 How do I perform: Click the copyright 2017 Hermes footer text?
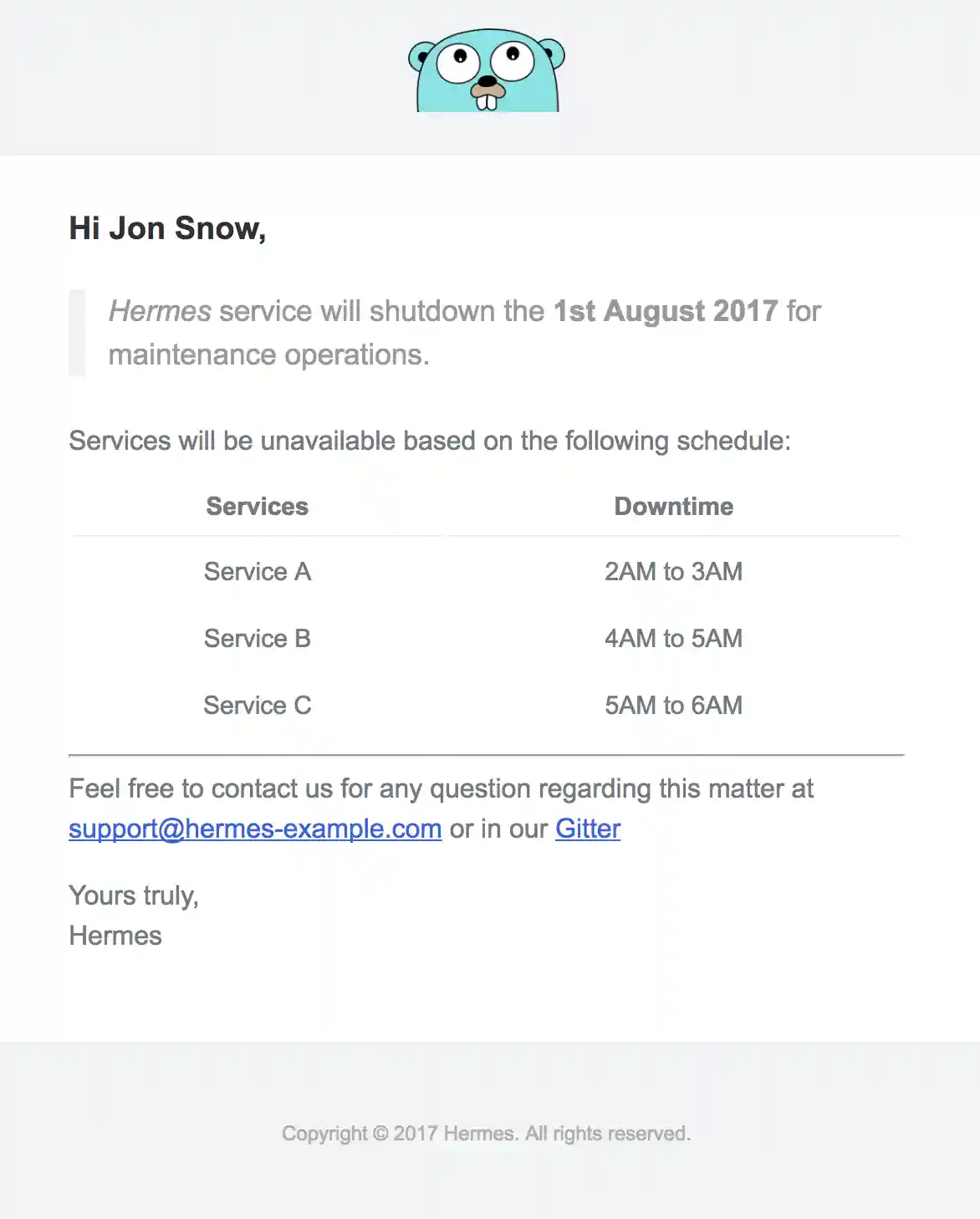[486, 1134]
